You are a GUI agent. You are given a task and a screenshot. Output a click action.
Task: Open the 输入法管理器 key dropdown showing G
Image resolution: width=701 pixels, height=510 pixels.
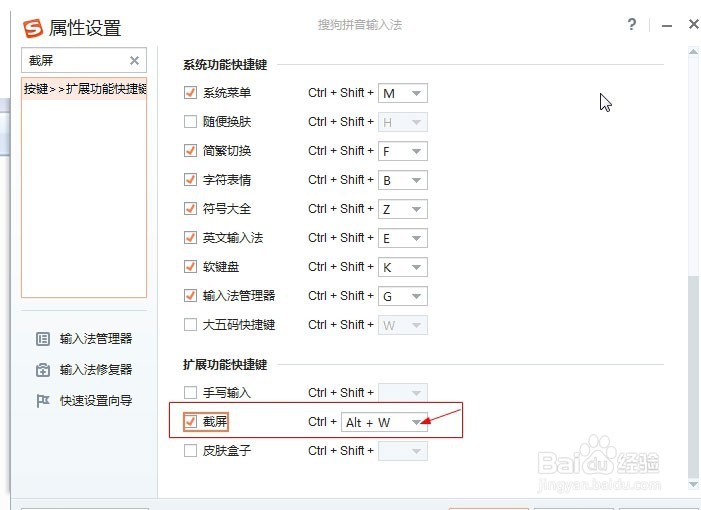click(x=403, y=296)
